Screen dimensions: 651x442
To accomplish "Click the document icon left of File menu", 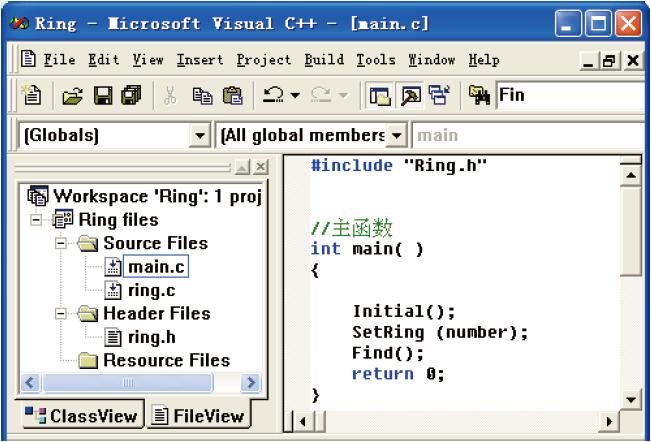I will coord(28,59).
